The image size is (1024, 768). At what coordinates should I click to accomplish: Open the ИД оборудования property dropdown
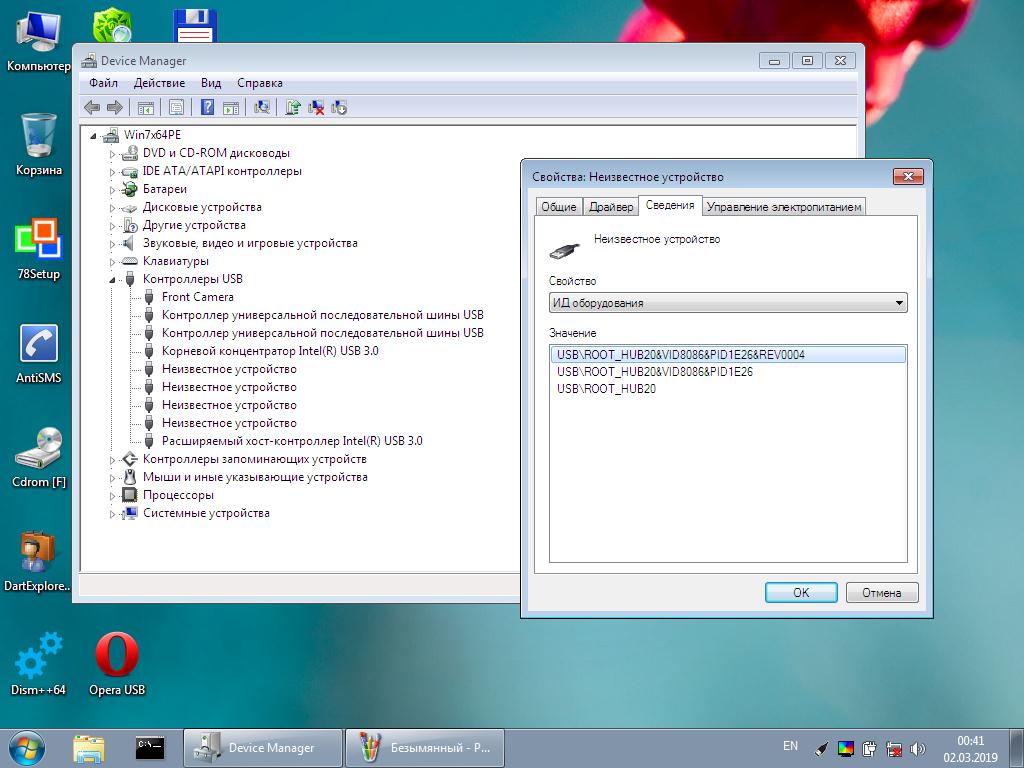click(x=728, y=303)
